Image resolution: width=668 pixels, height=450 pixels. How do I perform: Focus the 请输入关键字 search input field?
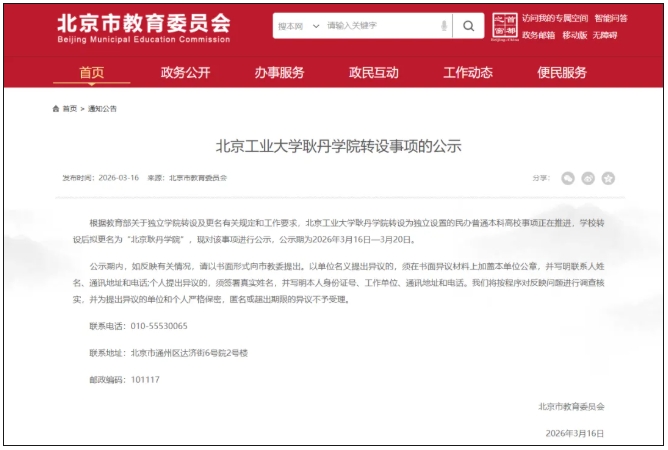(381, 26)
